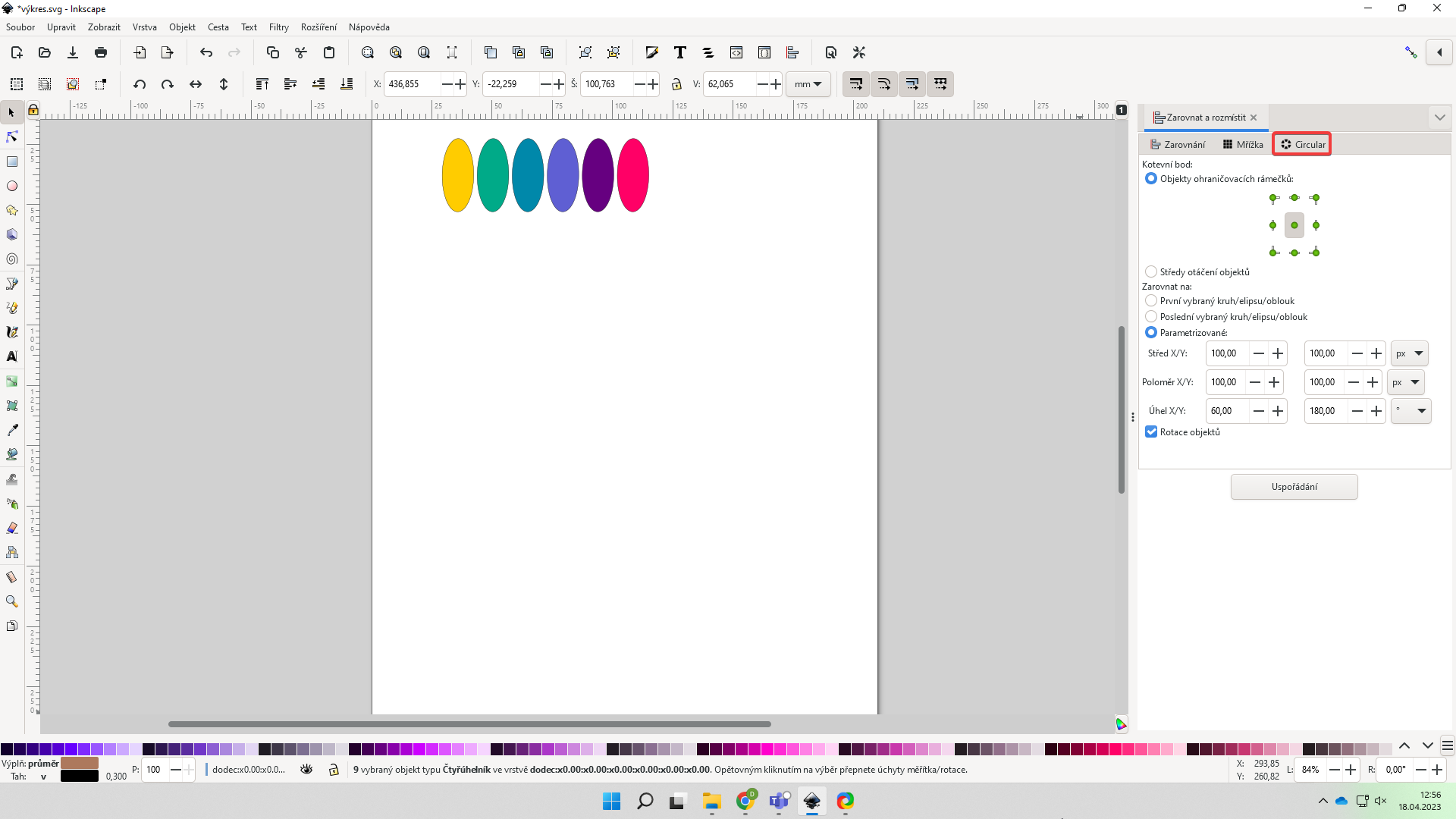Screen dimensions: 1456x819
Task: Switch to the Mřížka tab
Action: (1242, 144)
